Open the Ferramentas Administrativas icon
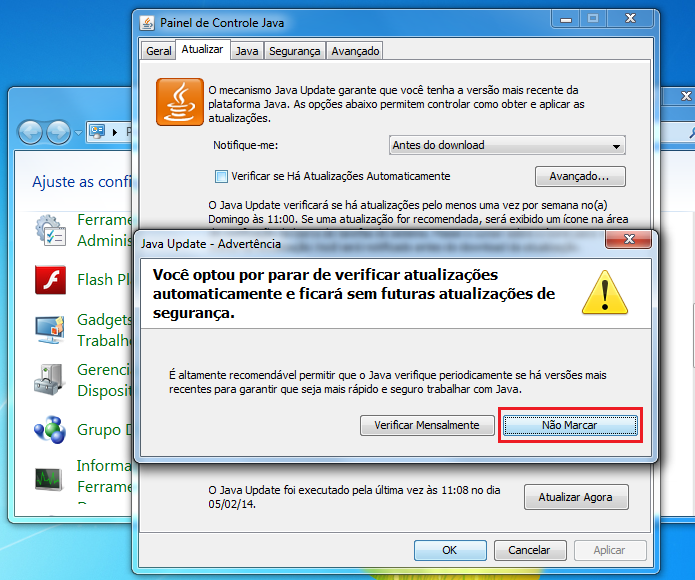This screenshot has height=580, width=695. (x=50, y=230)
